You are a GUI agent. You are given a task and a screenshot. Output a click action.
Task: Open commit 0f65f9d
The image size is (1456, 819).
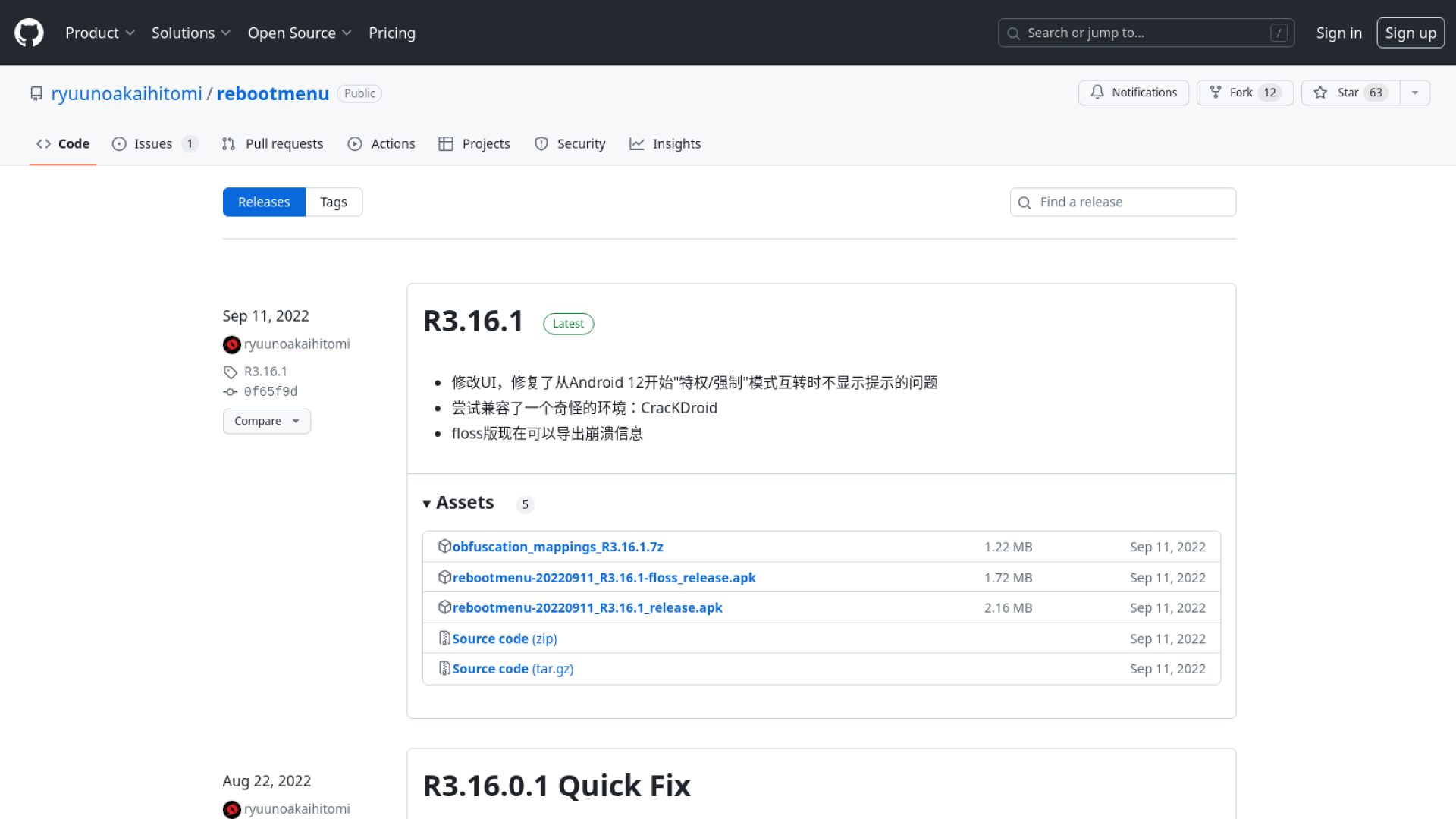270,391
